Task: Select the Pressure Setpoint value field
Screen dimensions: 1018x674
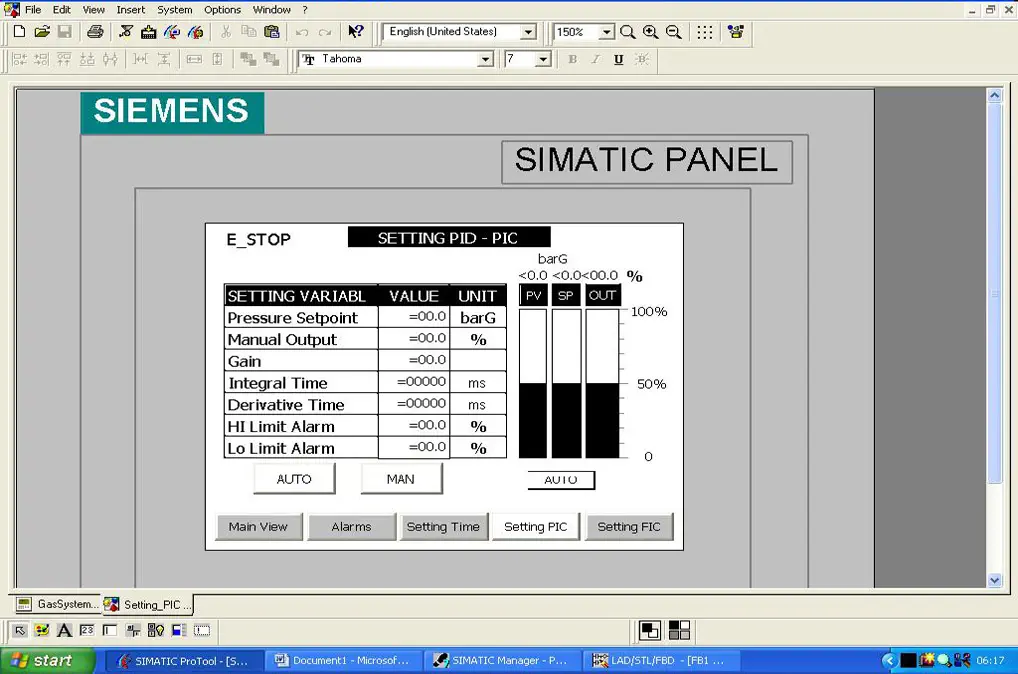Action: pos(413,317)
